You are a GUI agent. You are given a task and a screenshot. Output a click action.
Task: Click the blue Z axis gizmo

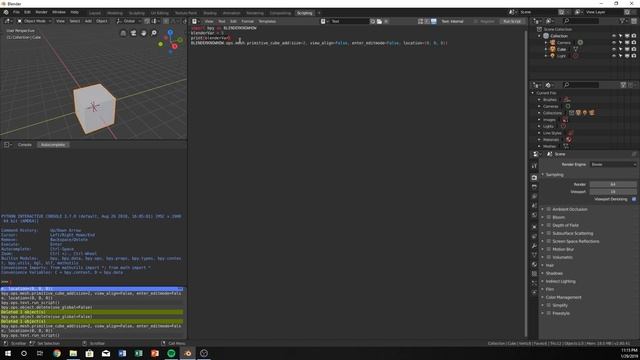pyautogui.click(x=170, y=32)
